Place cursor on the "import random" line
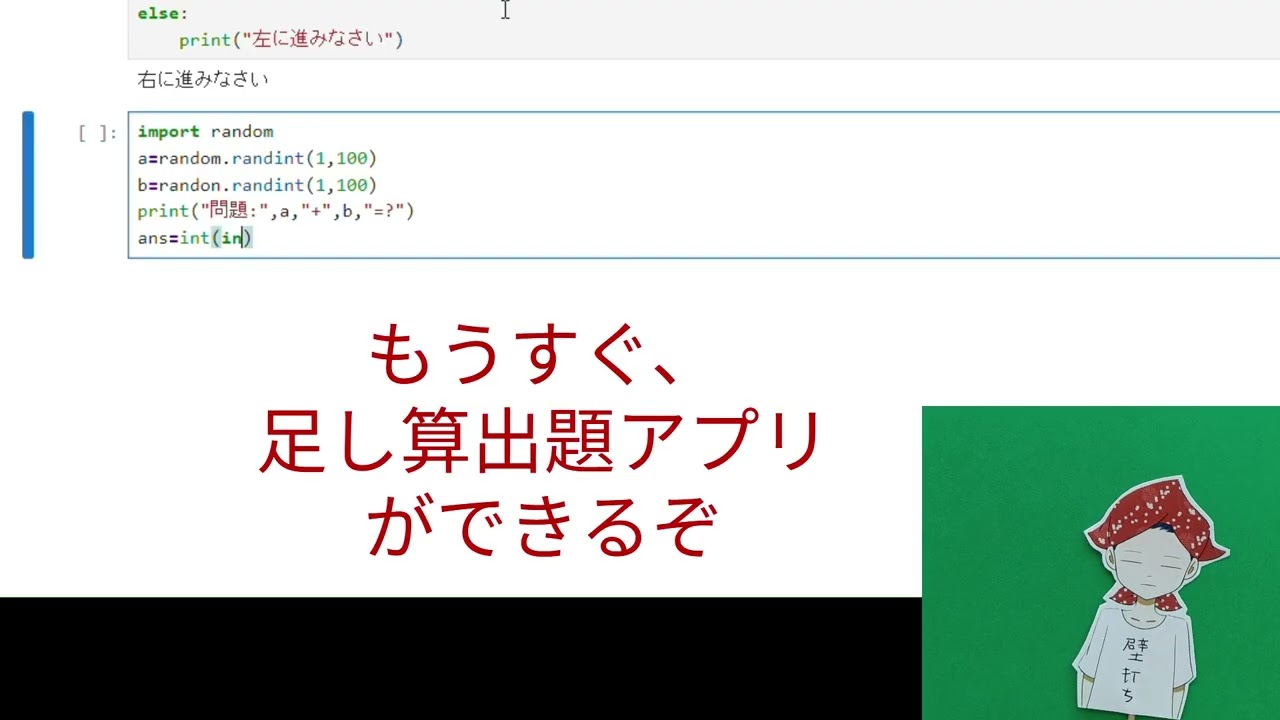Viewport: 1280px width, 720px height. click(x=205, y=132)
